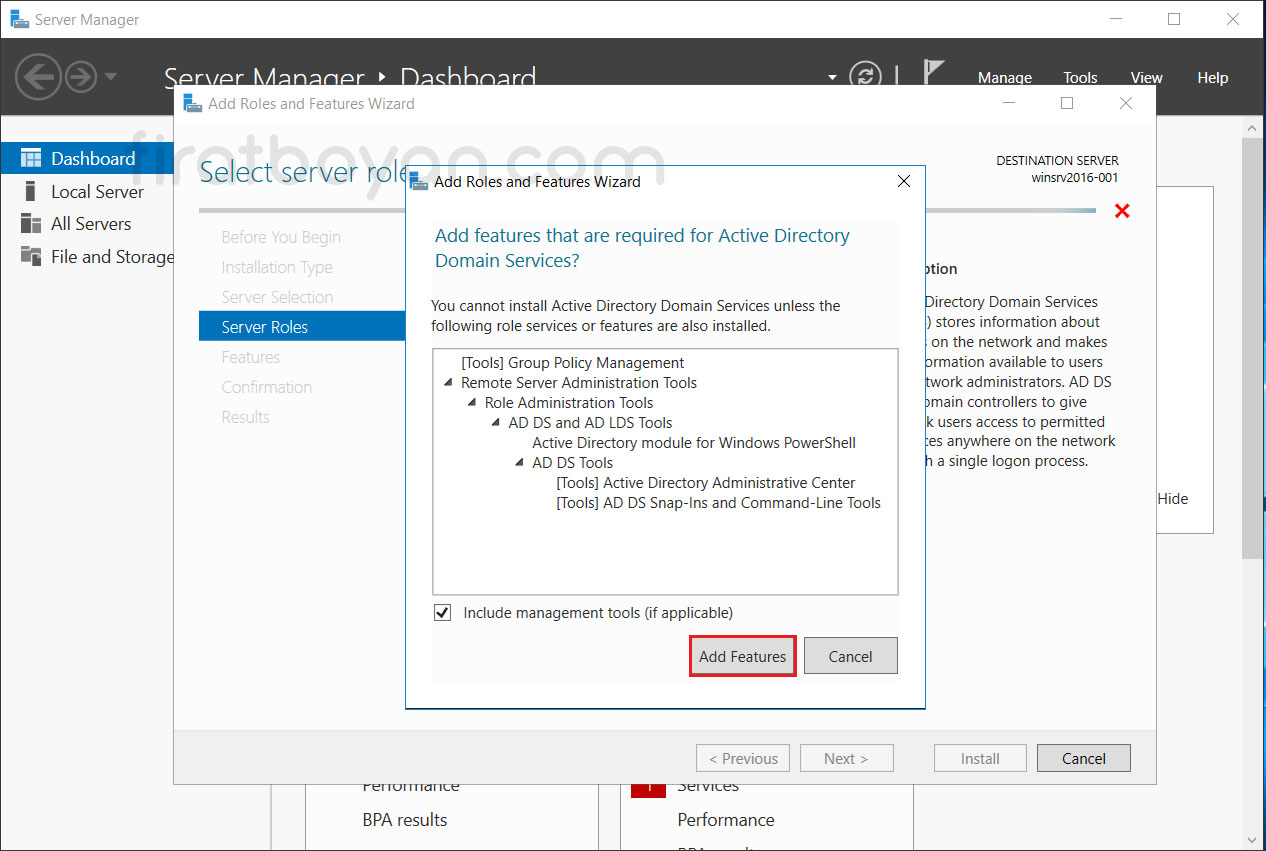Click Server Manager title bar icon
This screenshot has height=851, width=1266.
pos(19,19)
